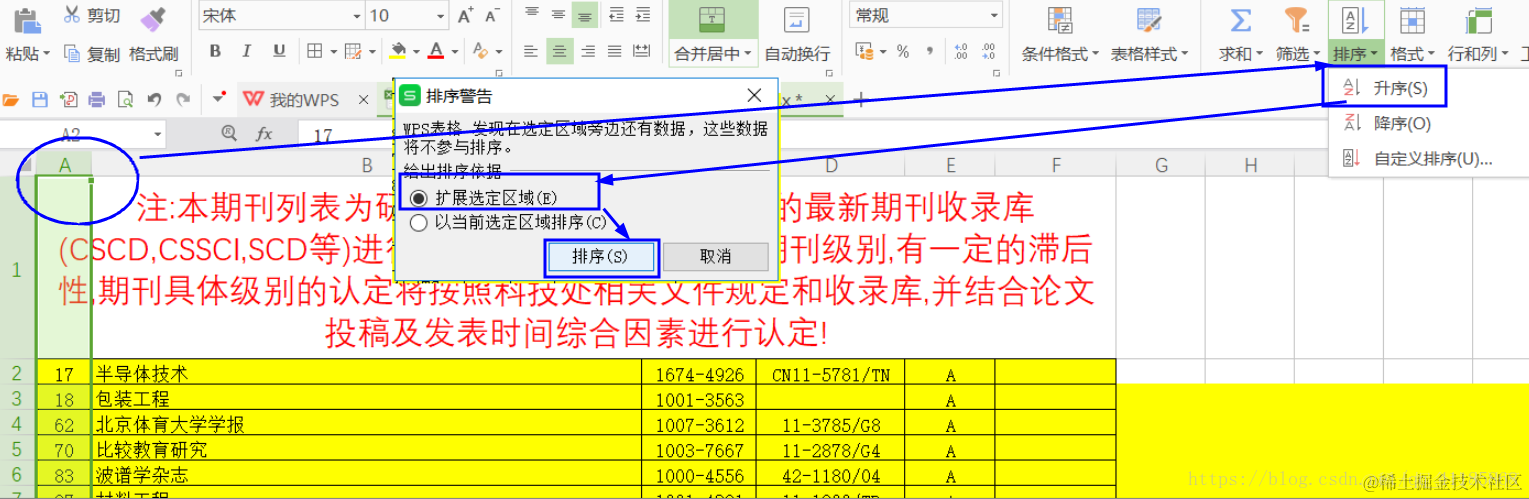Image resolution: width=1529 pixels, height=499 pixels.
Task: Expand the Conditional Formatting (条件格式) dropdown arrow
Action: [1095, 54]
